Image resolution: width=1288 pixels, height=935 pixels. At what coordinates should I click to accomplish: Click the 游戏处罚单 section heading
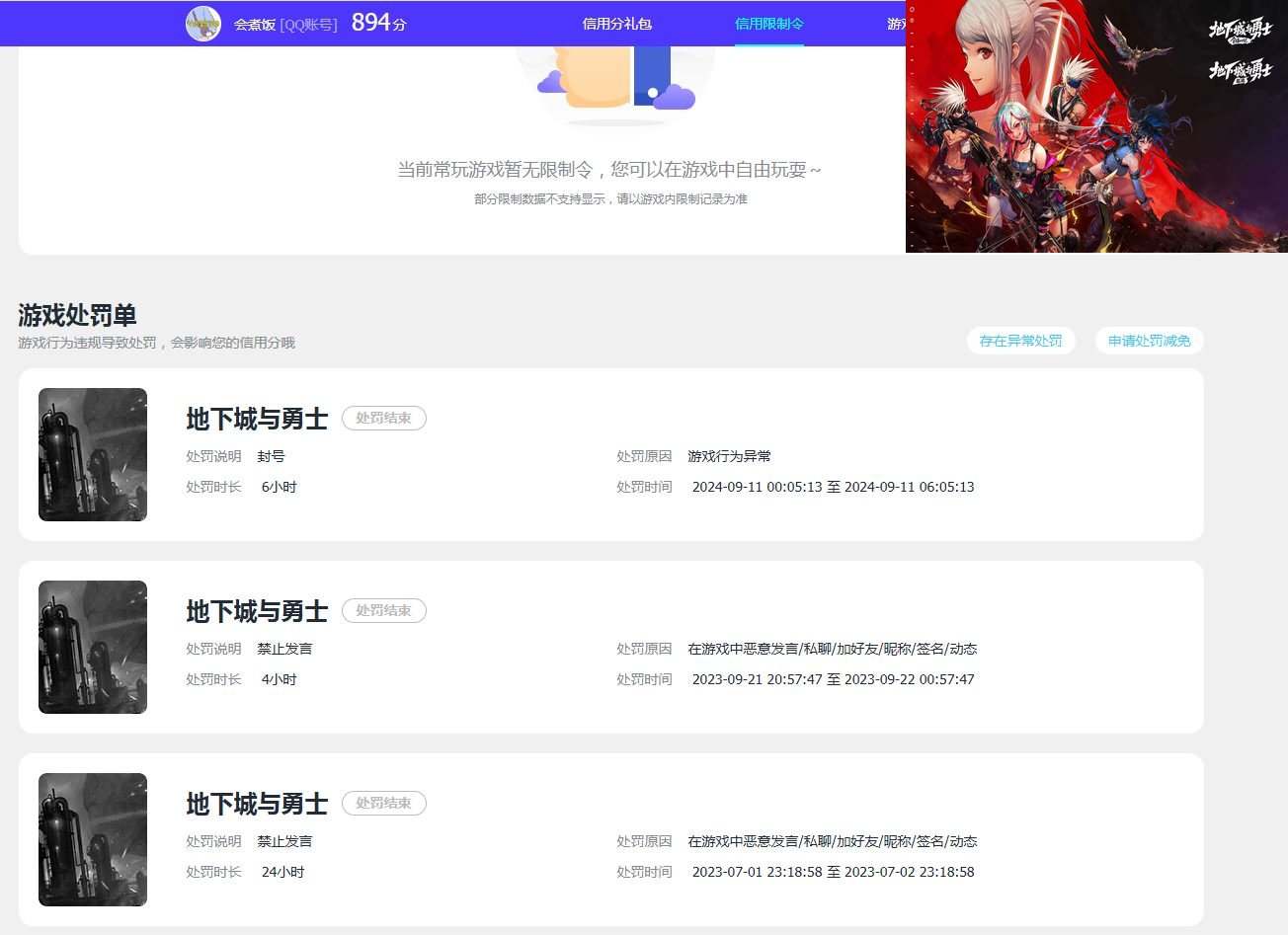point(77,315)
